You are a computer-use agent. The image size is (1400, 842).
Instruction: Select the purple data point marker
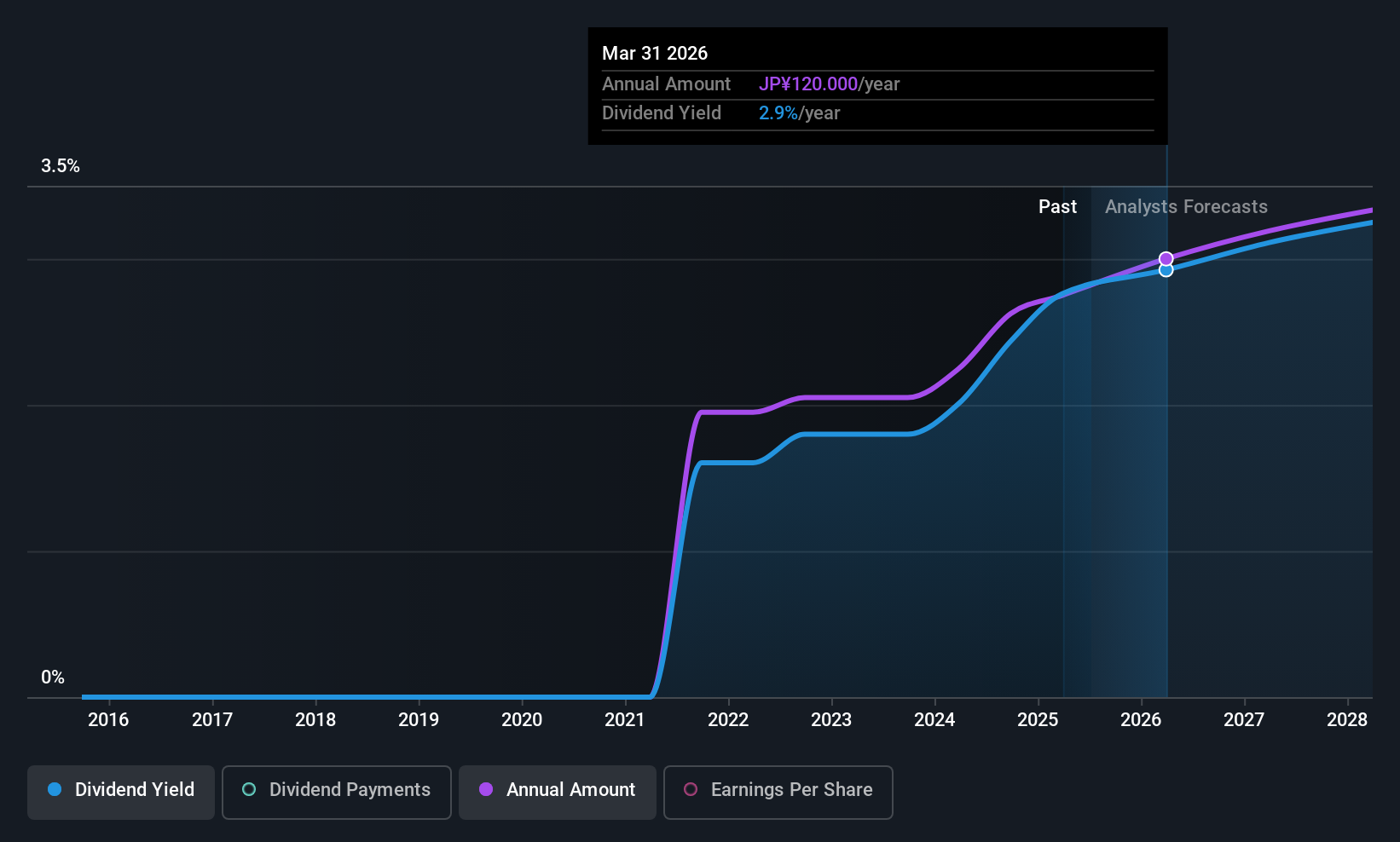coord(1166,258)
